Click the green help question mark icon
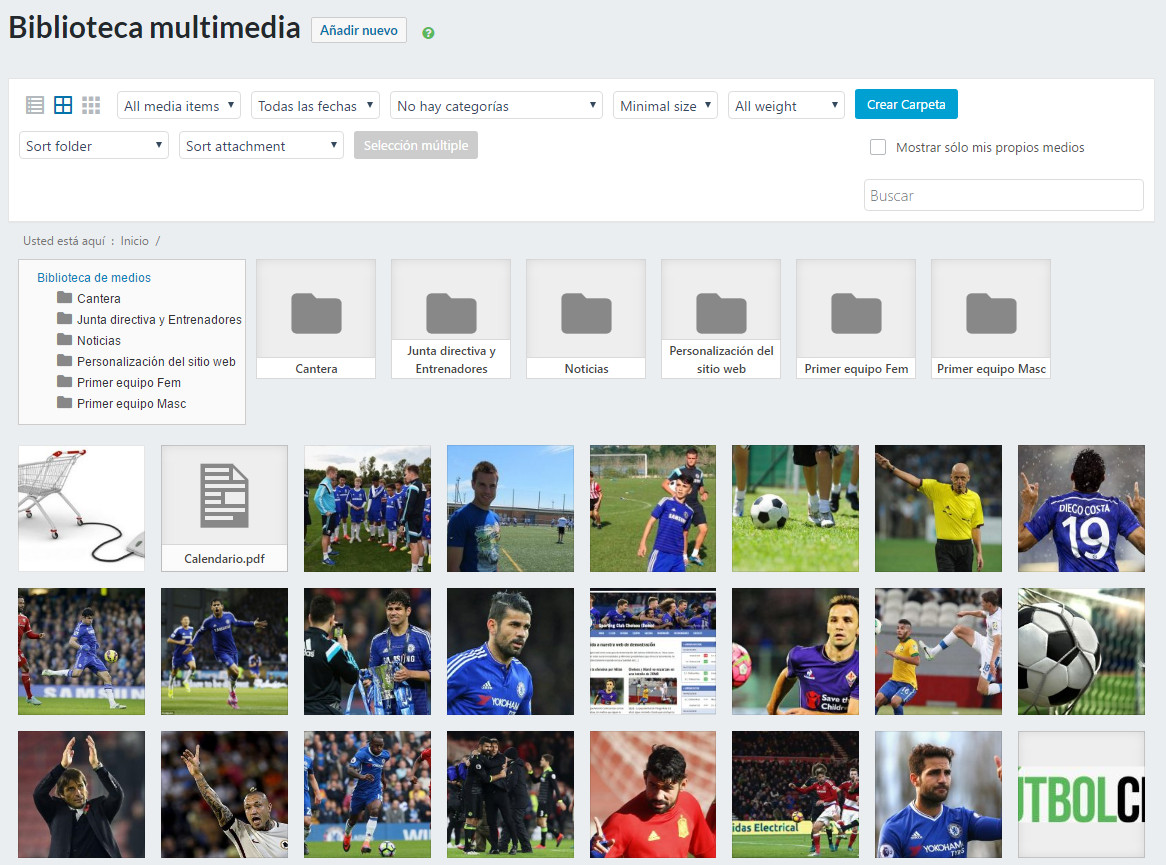This screenshot has height=865, width=1166. click(428, 33)
